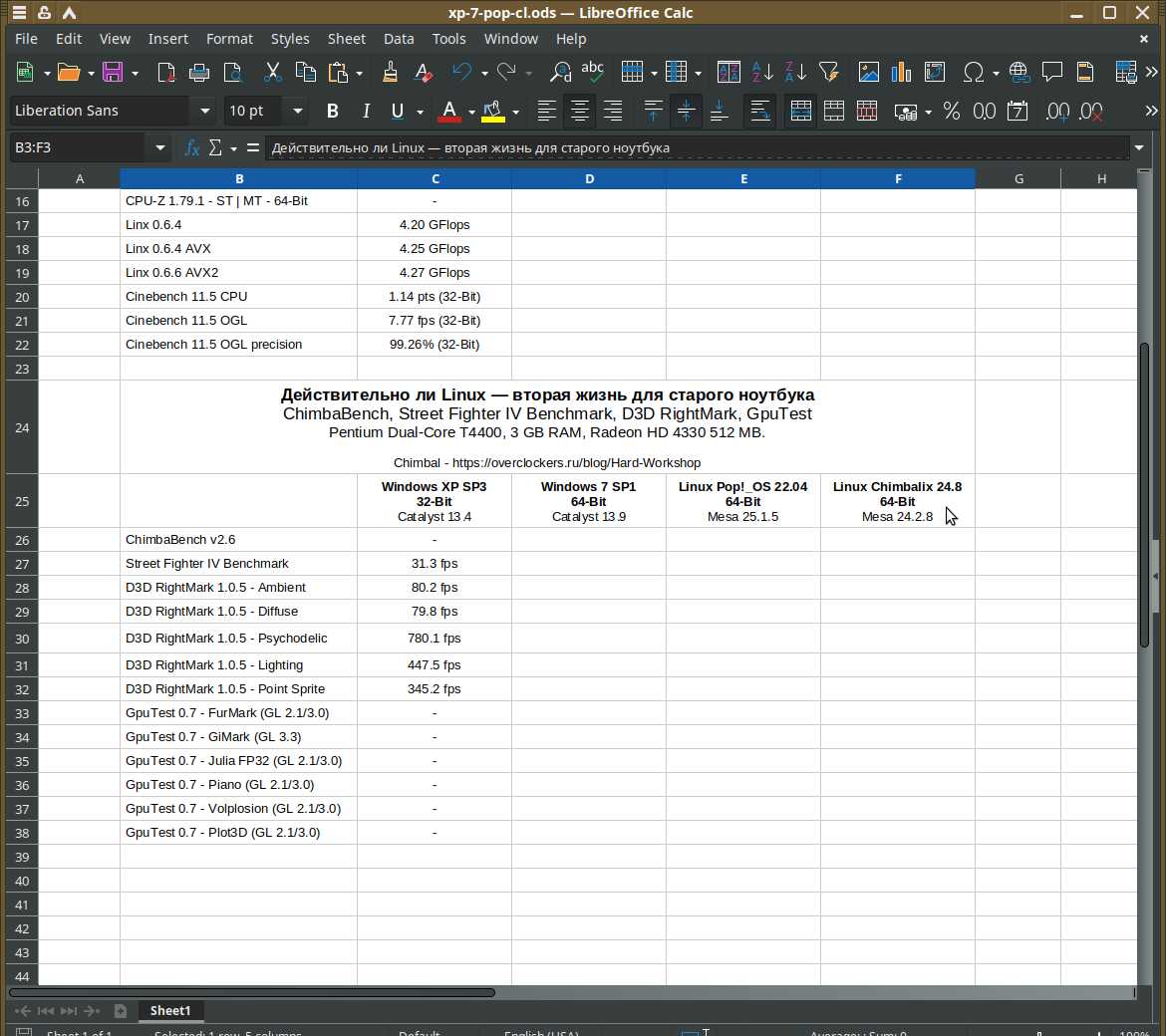The height and width of the screenshot is (1036, 1166).
Task: Click the column F header
Action: pyautogui.click(x=897, y=179)
